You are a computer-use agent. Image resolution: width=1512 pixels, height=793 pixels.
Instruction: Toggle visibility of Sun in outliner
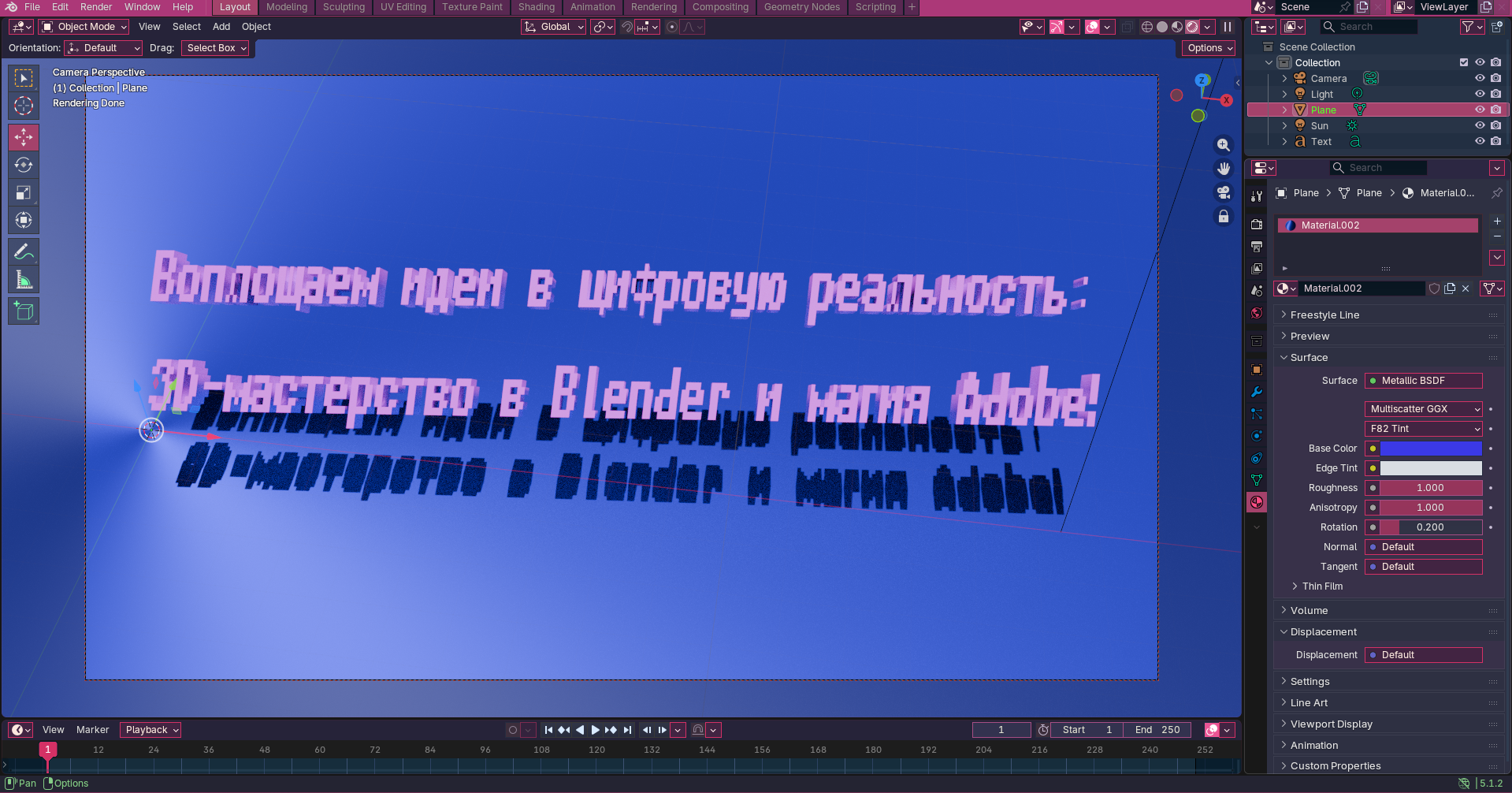pos(1480,125)
